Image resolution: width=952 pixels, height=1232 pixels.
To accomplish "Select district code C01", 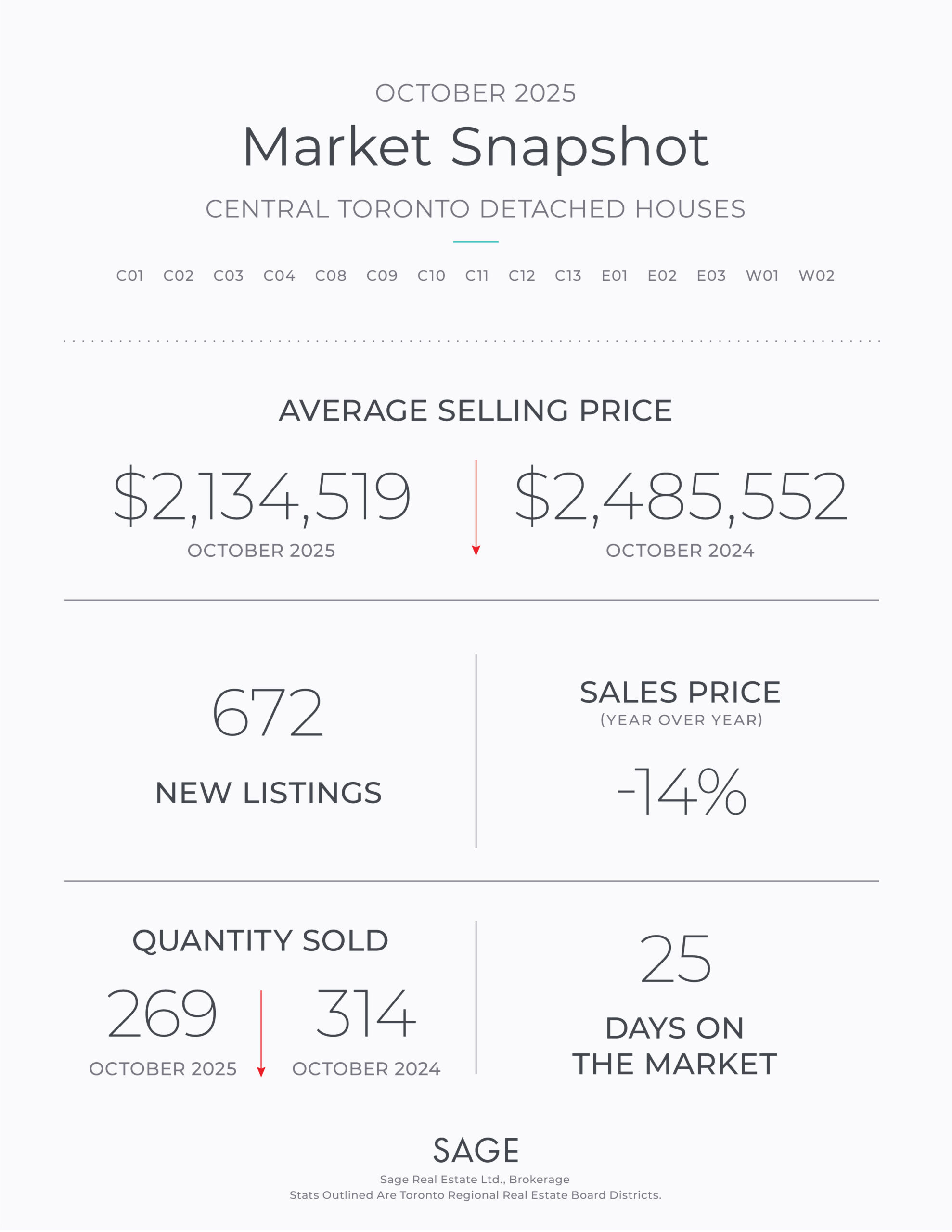I will pos(130,276).
